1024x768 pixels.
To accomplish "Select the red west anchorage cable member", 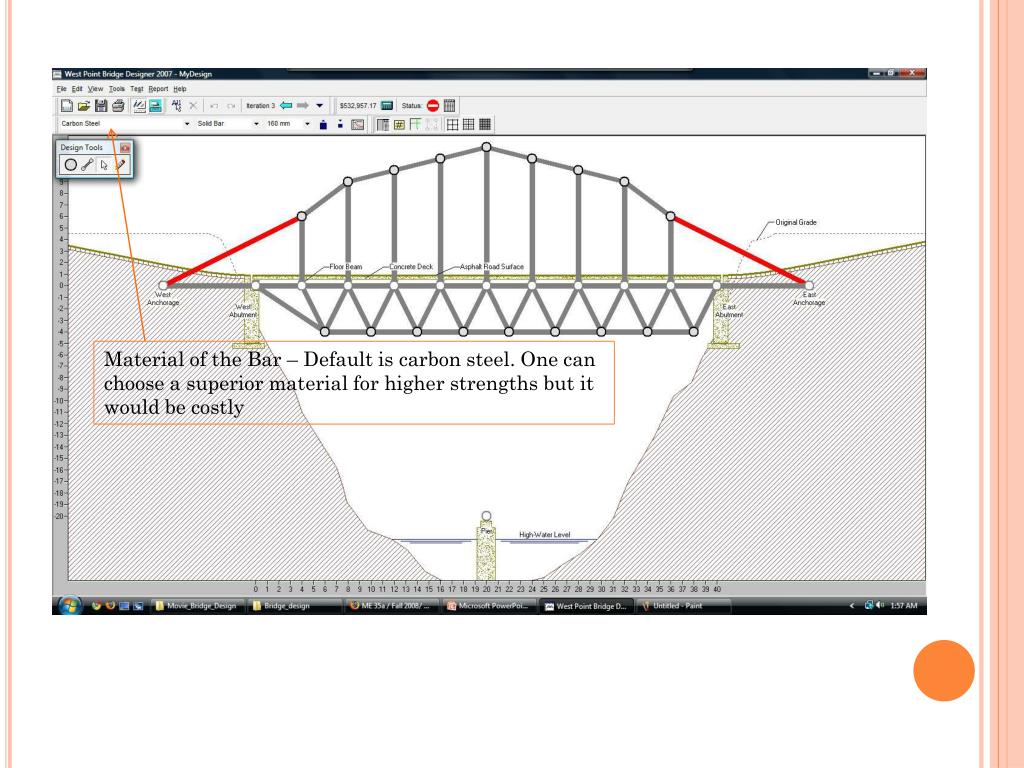I will [x=232, y=251].
